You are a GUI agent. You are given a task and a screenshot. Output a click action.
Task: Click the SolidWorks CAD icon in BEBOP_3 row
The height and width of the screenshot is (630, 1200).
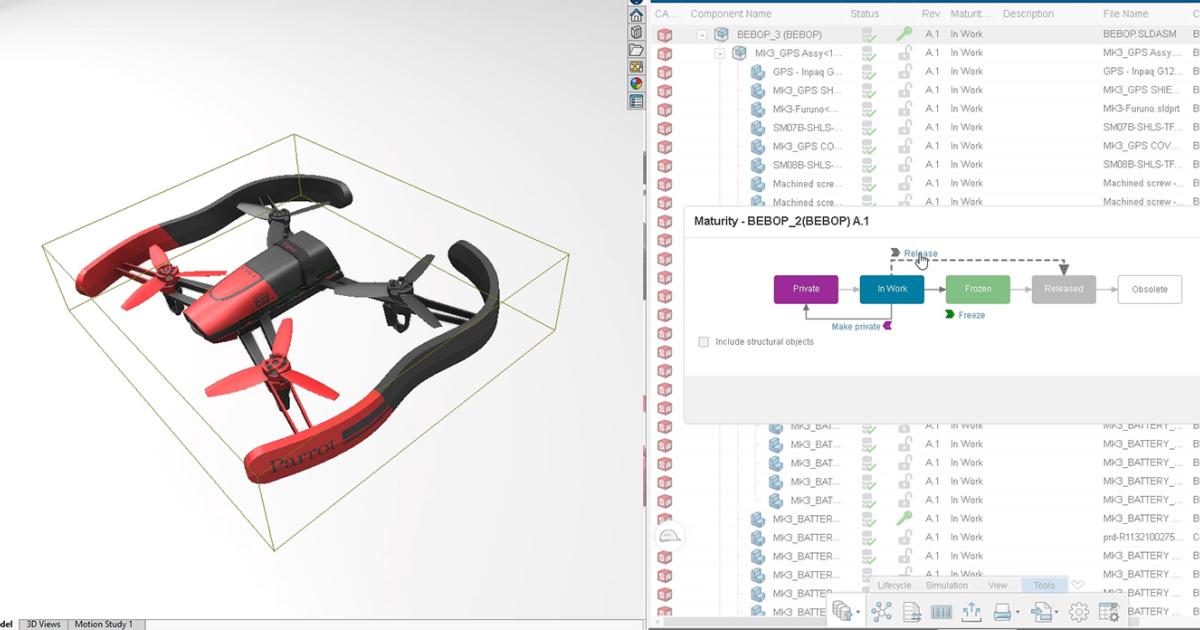coord(665,34)
